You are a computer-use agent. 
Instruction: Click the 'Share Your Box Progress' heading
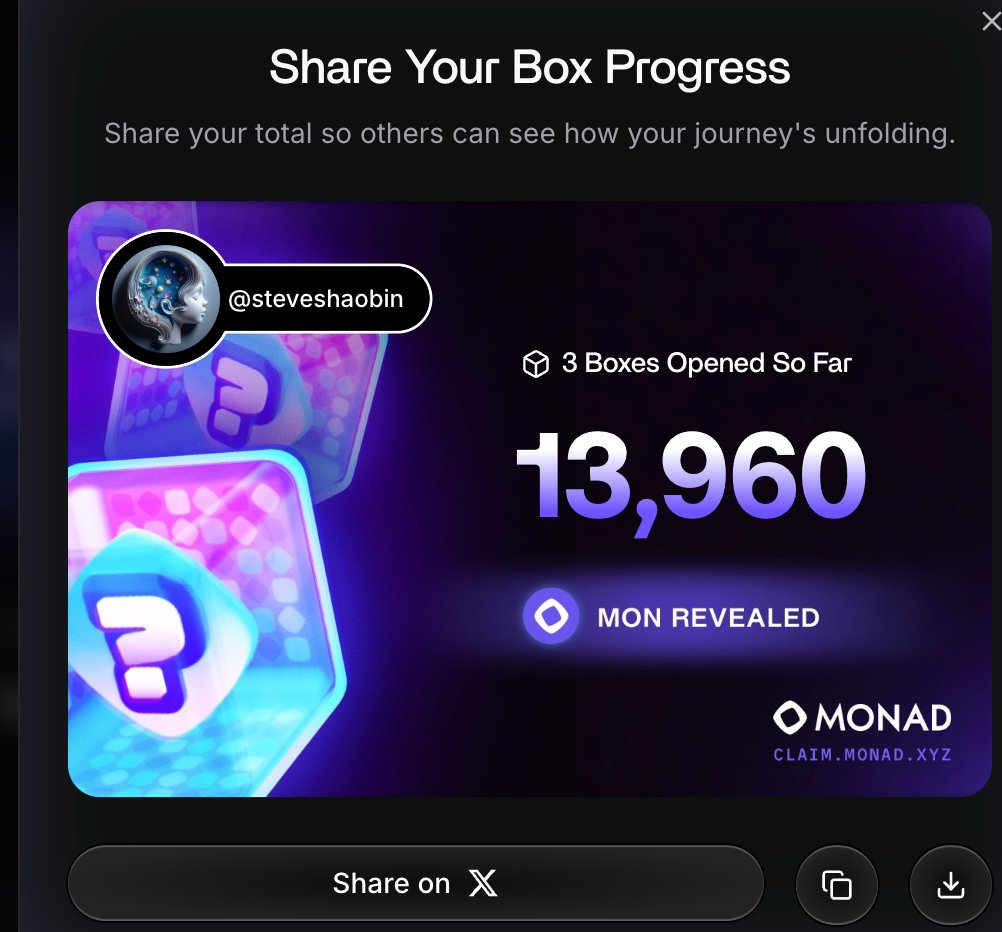point(529,68)
